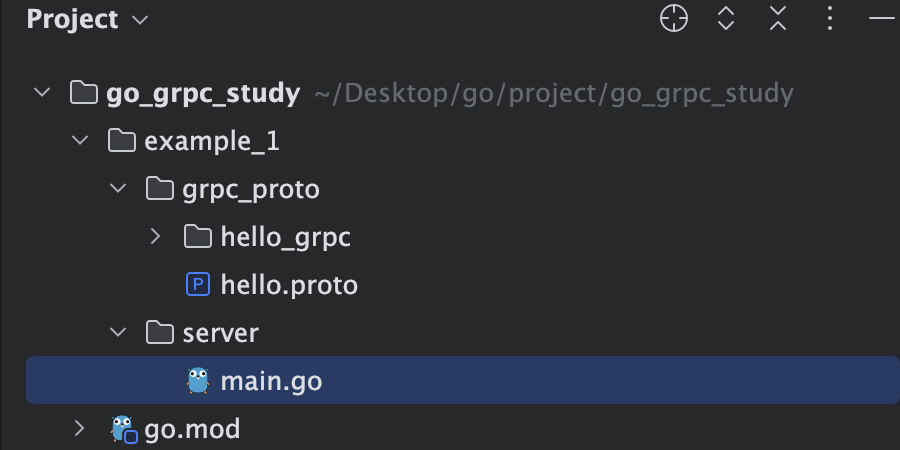Click the Select Opened File crosshair icon
900x450 pixels.
pyautogui.click(x=674, y=19)
